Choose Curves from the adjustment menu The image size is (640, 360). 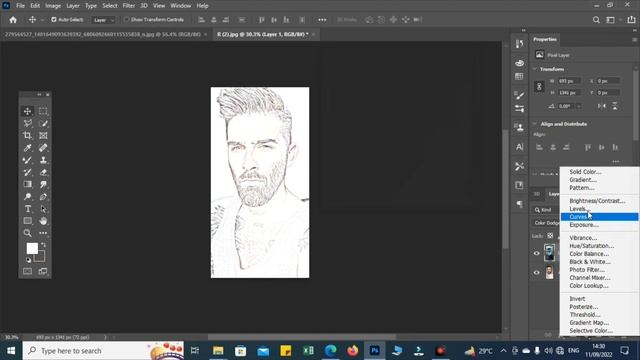[599, 217]
